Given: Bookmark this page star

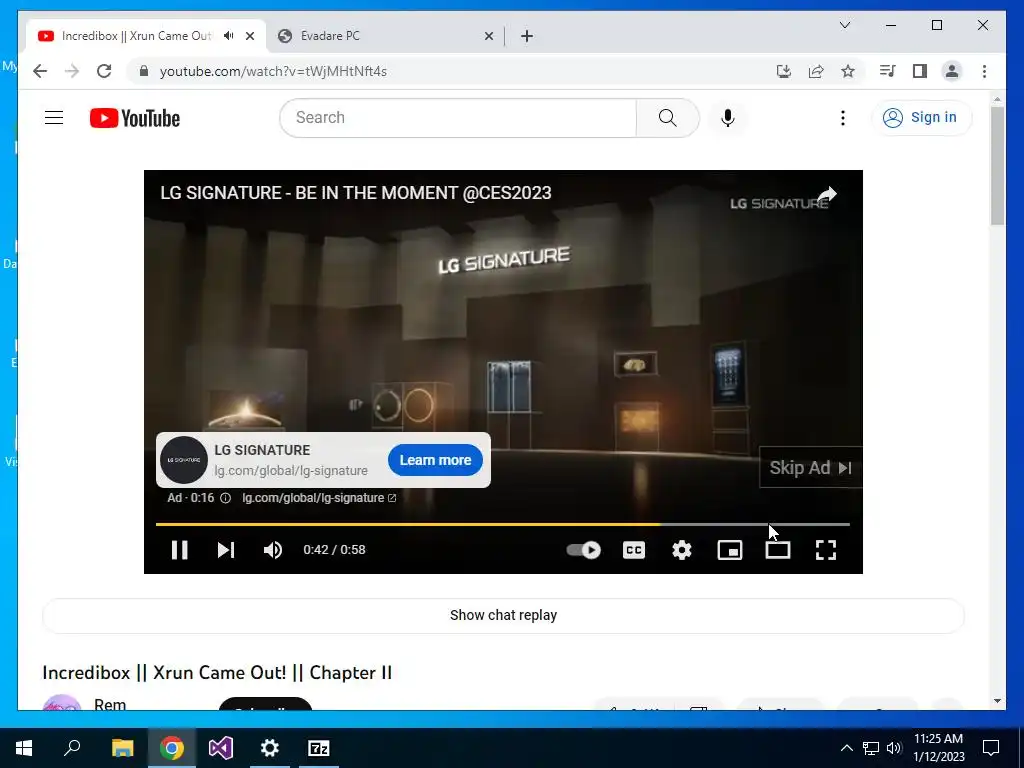Looking at the screenshot, I should point(848,71).
